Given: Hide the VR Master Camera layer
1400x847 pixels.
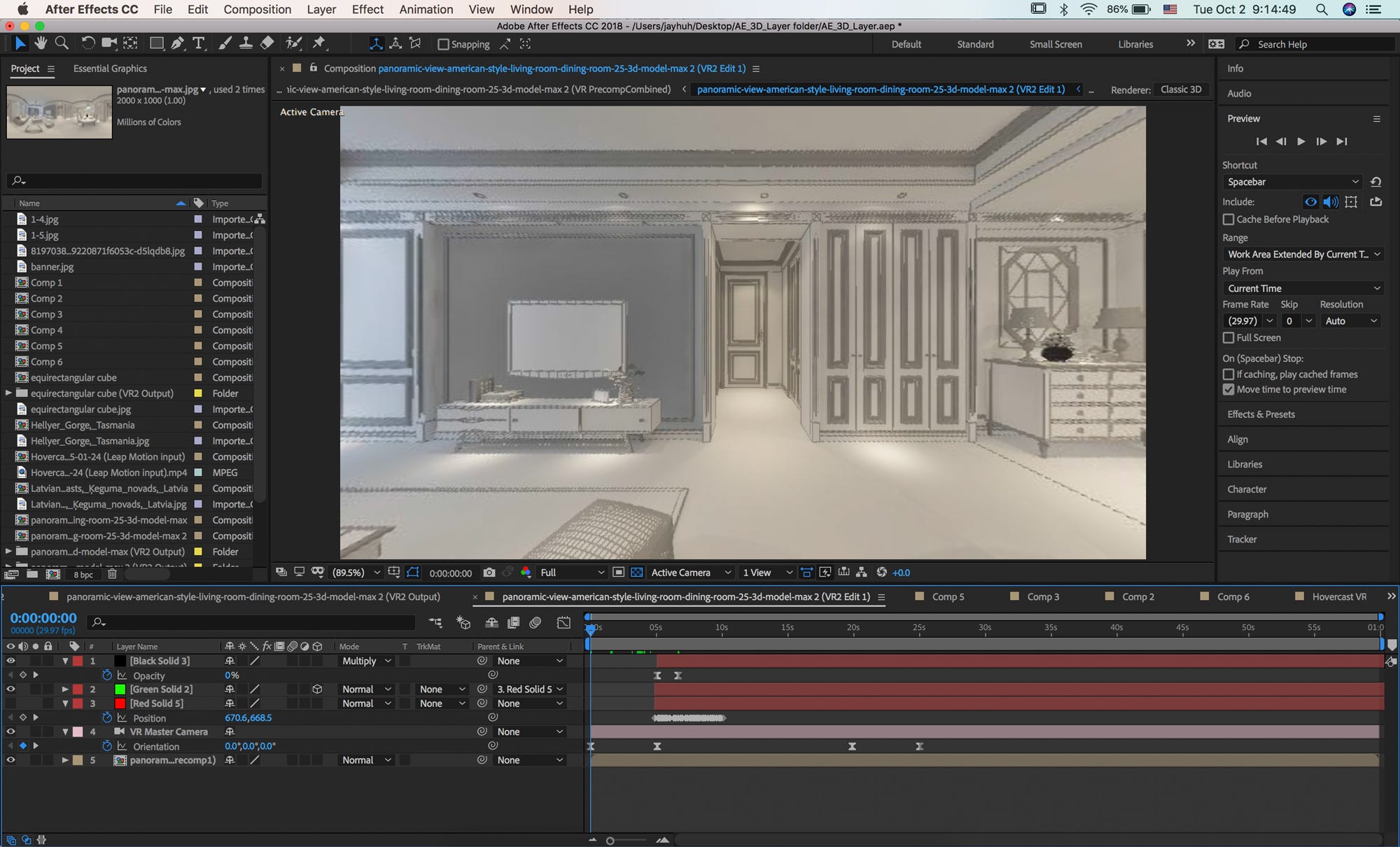Looking at the screenshot, I should click(10, 731).
